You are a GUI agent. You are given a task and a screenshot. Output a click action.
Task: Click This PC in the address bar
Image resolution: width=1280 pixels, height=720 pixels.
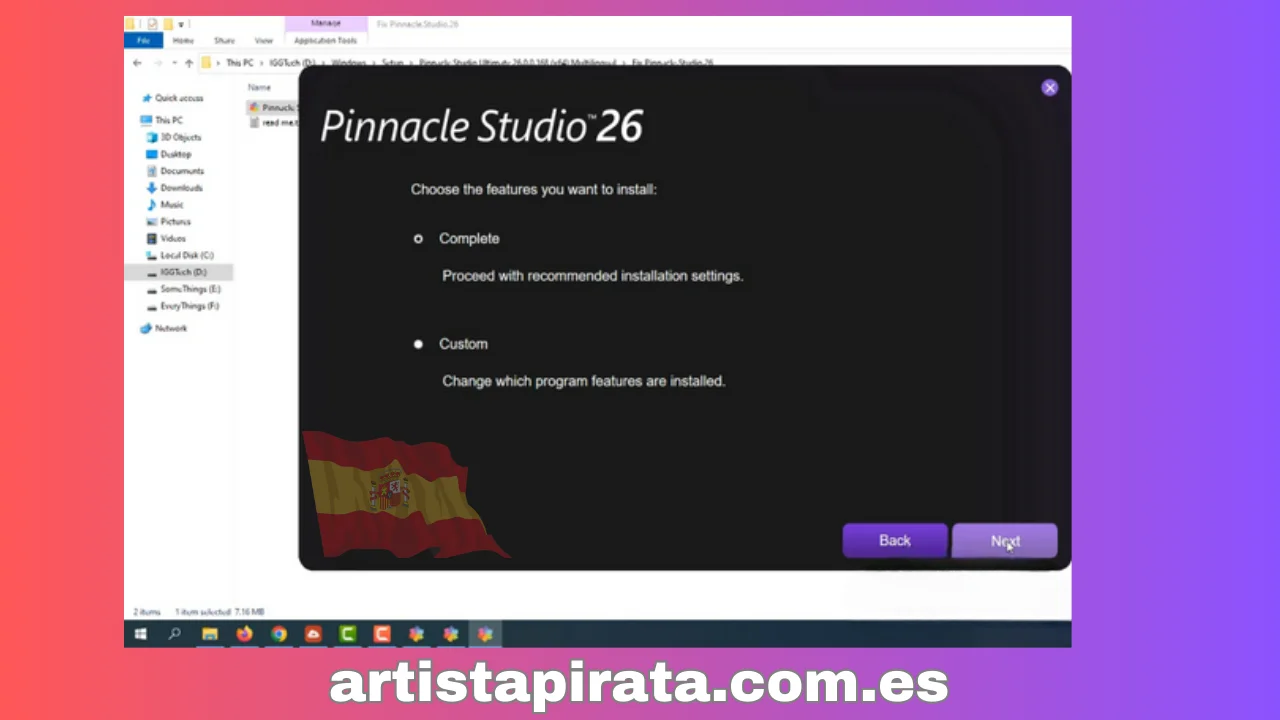239,62
